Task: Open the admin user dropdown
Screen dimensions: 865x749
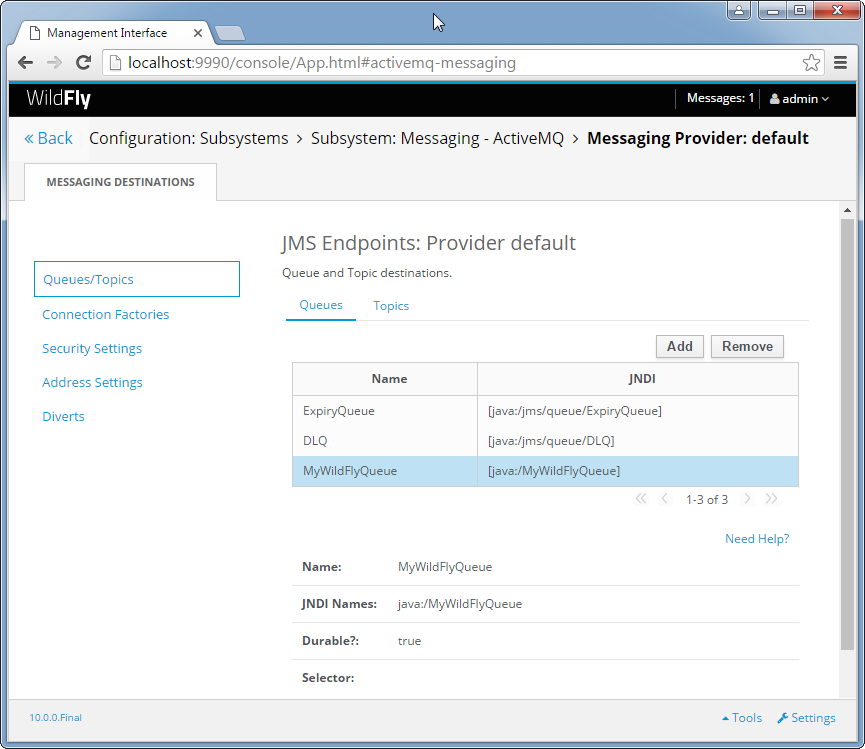Action: click(x=799, y=99)
